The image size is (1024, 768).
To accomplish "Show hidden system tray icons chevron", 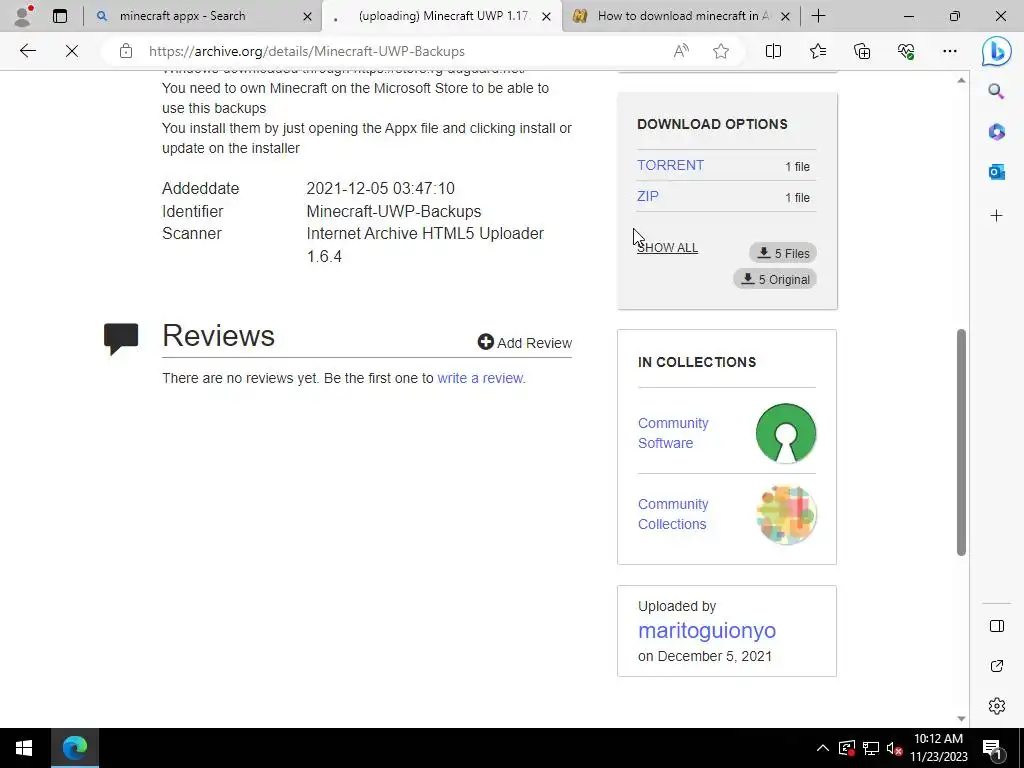I will 822,748.
